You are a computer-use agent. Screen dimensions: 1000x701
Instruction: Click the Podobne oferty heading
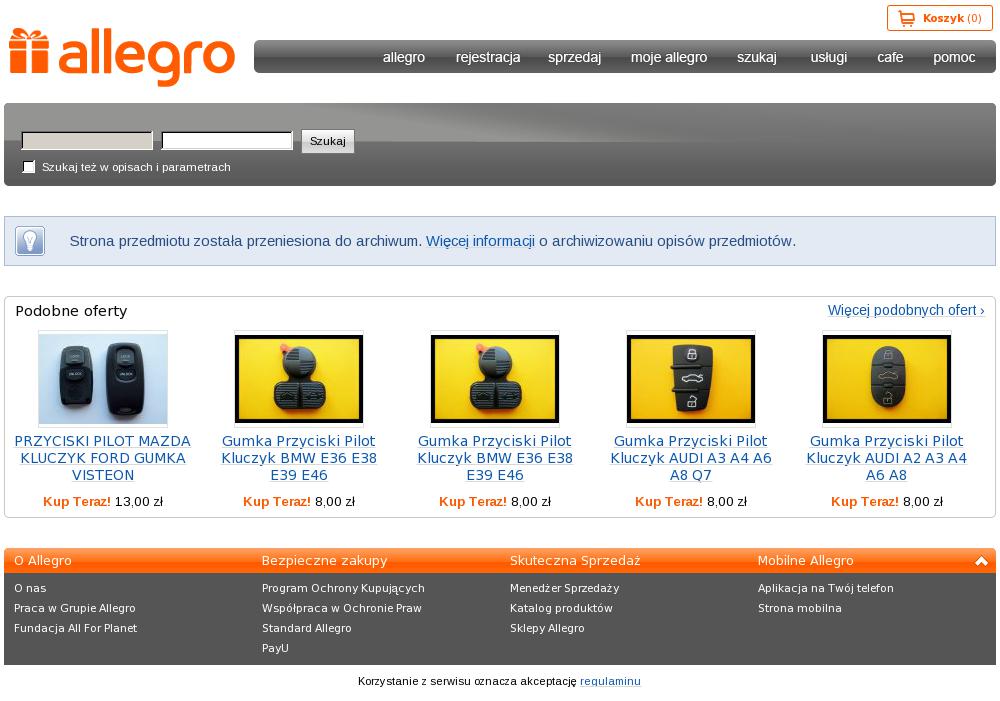(71, 311)
